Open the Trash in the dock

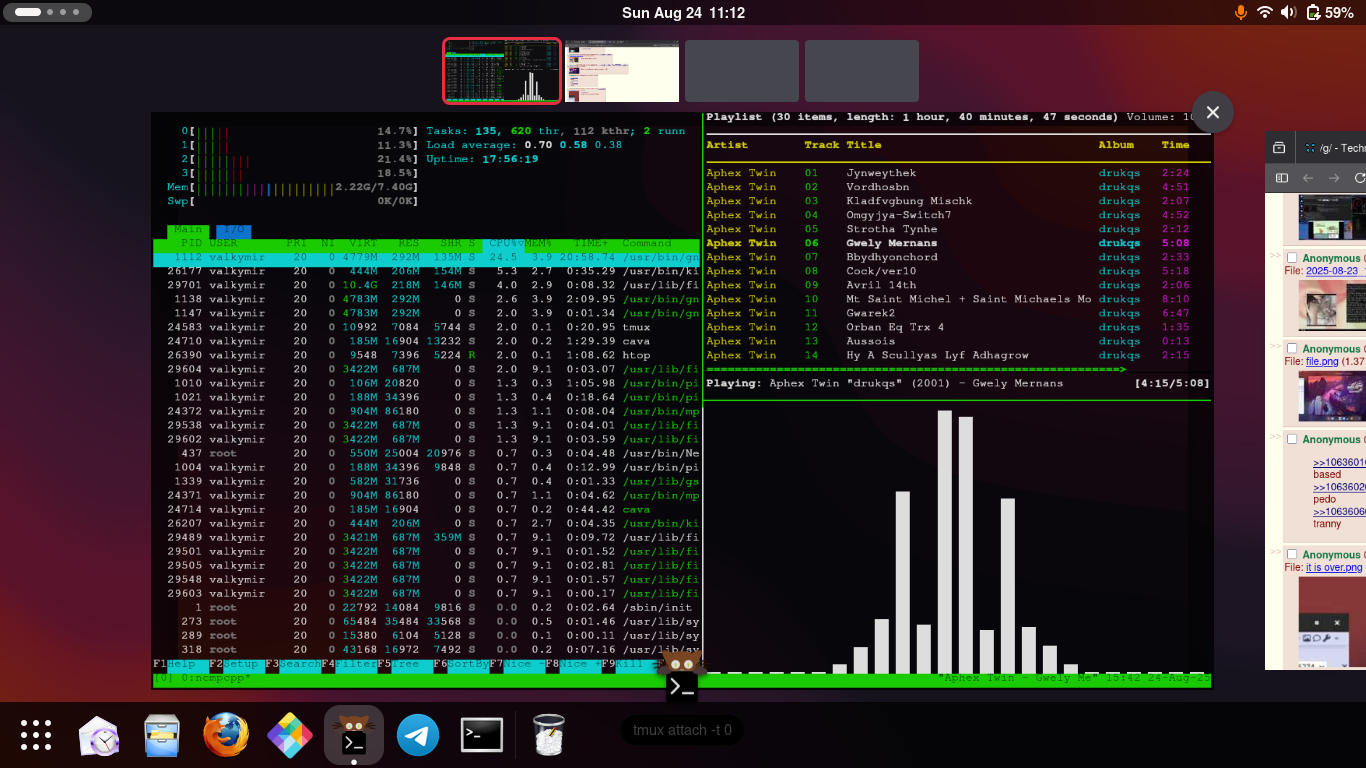[x=548, y=736]
